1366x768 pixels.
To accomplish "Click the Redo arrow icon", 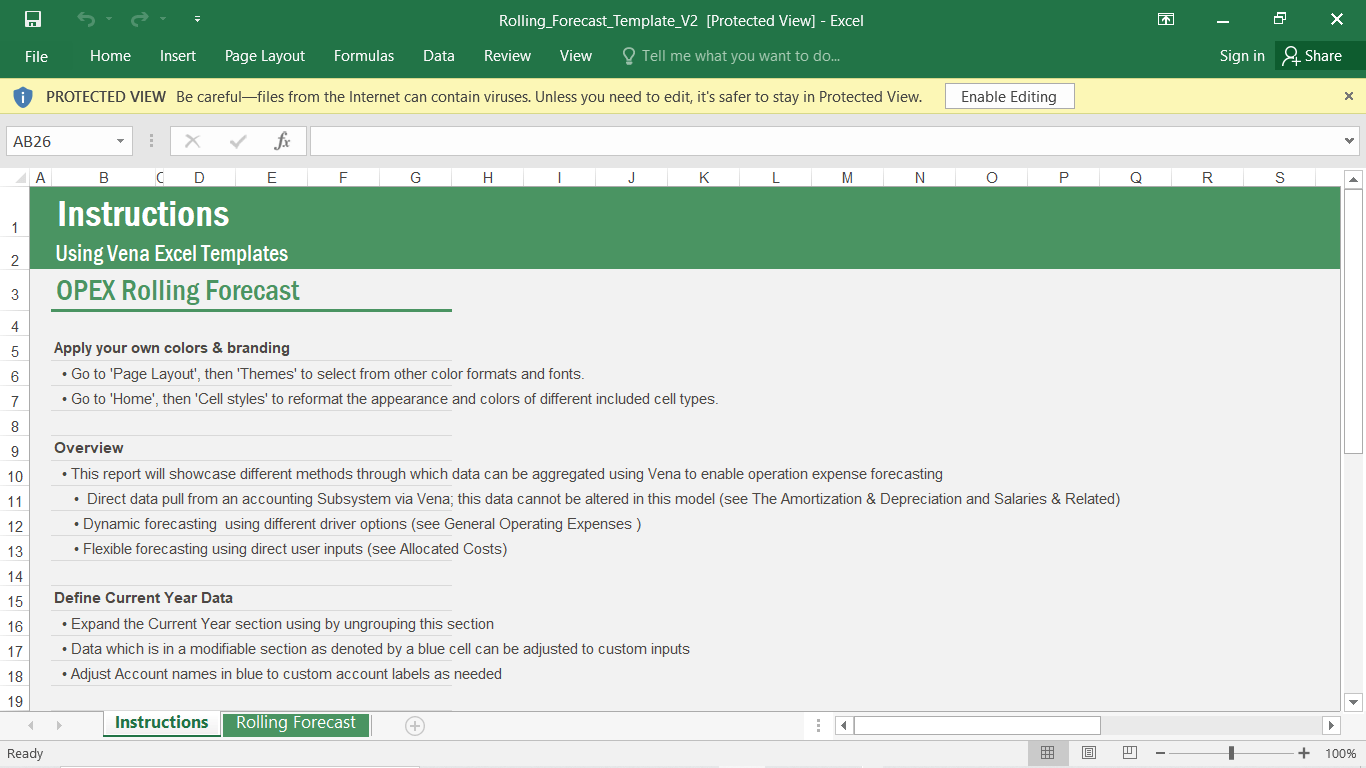I will pos(139,19).
